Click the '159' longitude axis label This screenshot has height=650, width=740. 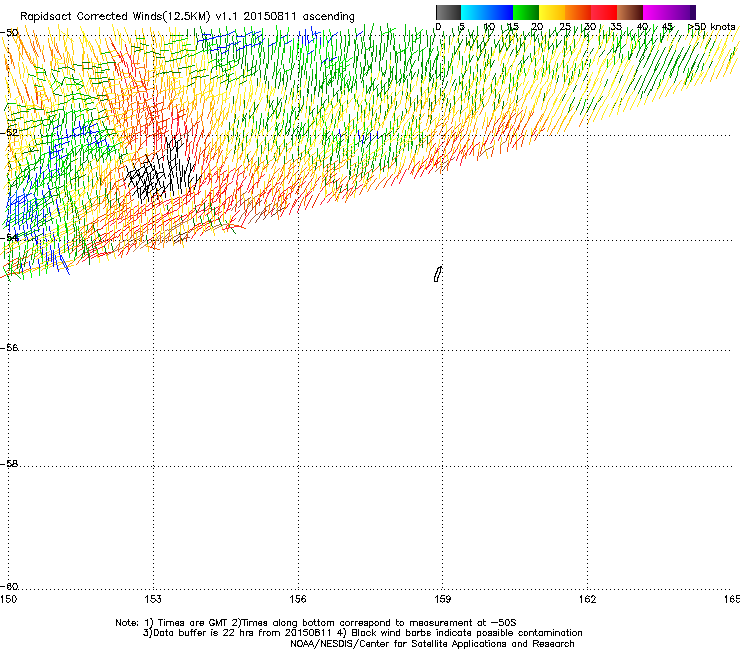tap(442, 599)
